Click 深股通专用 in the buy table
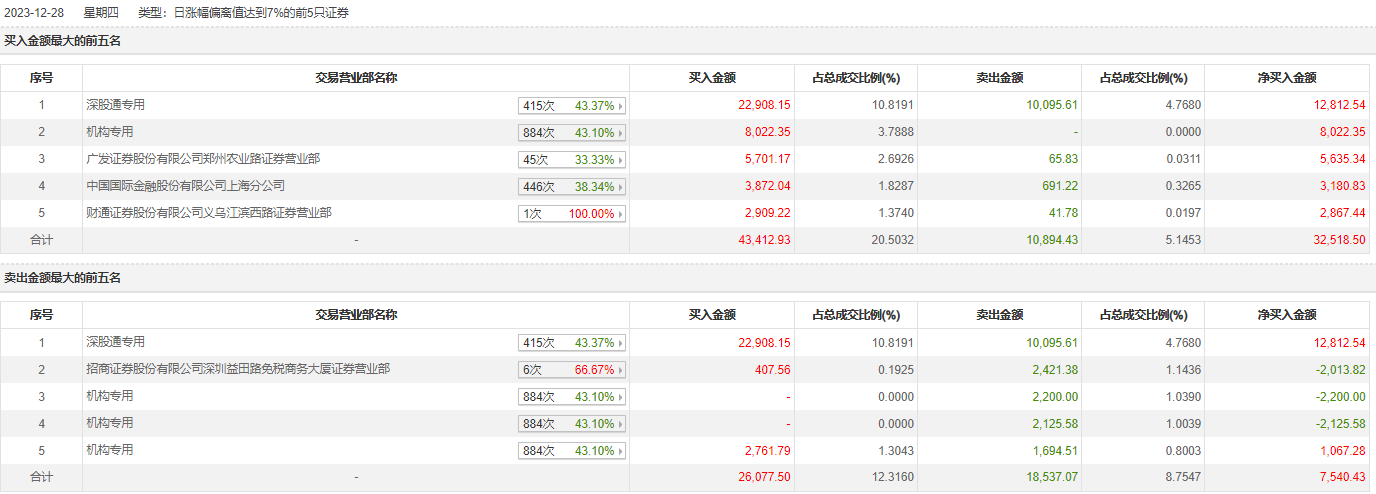 click(116, 105)
